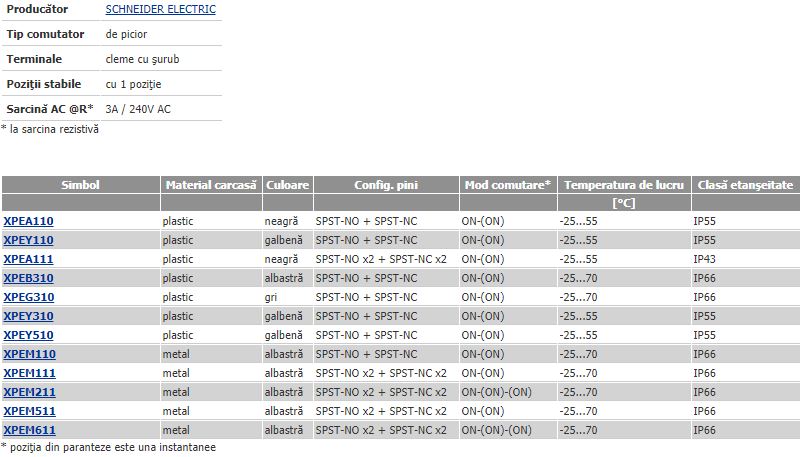The image size is (802, 457).
Task: Click IP66 in the XPEM511 row
Action: [x=704, y=411]
